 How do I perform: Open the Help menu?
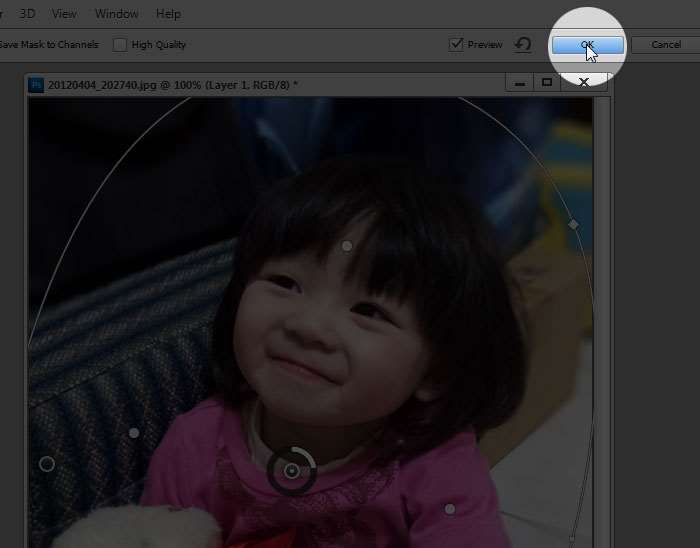(168, 14)
